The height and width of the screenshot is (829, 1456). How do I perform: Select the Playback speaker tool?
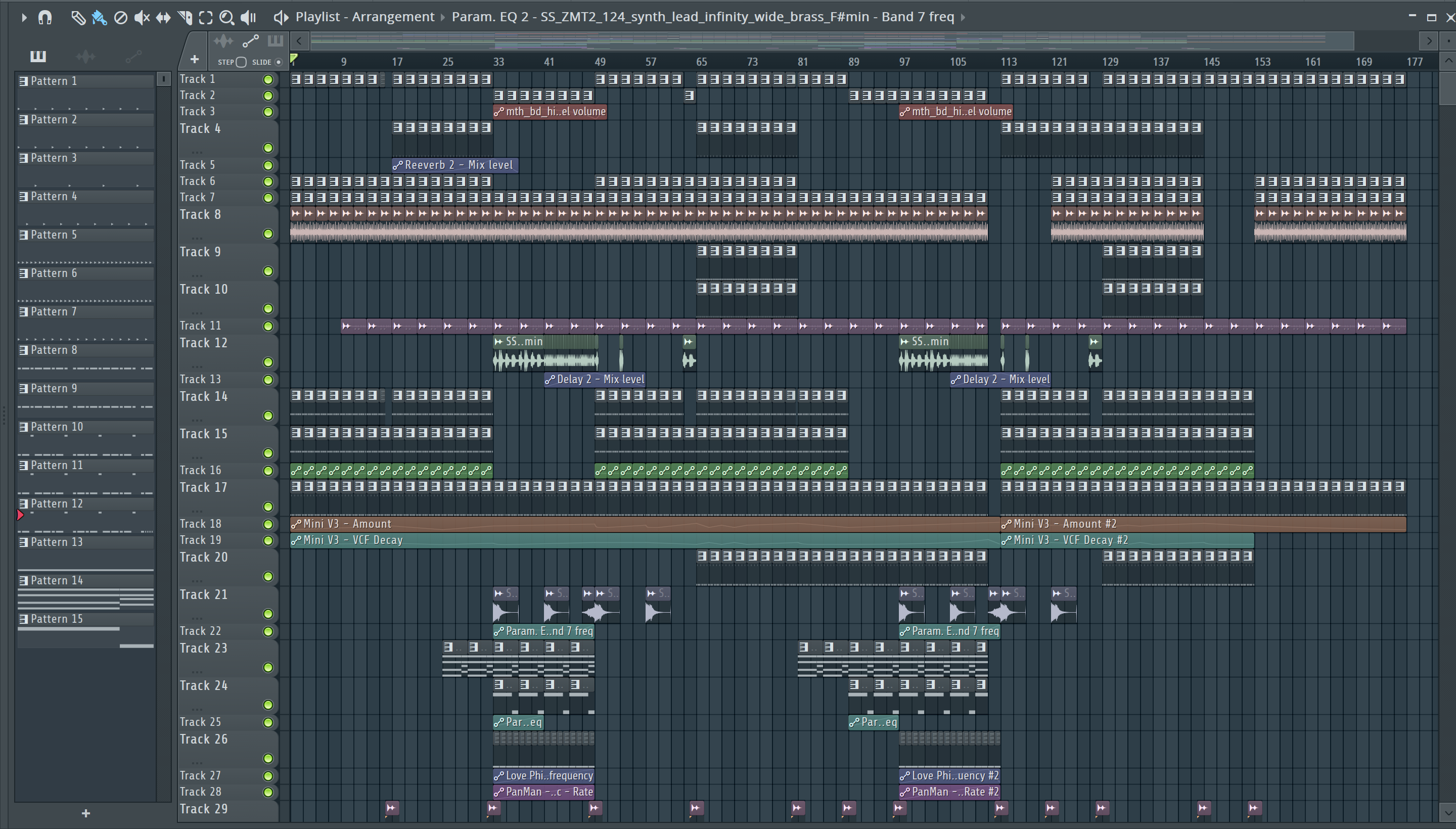249,18
